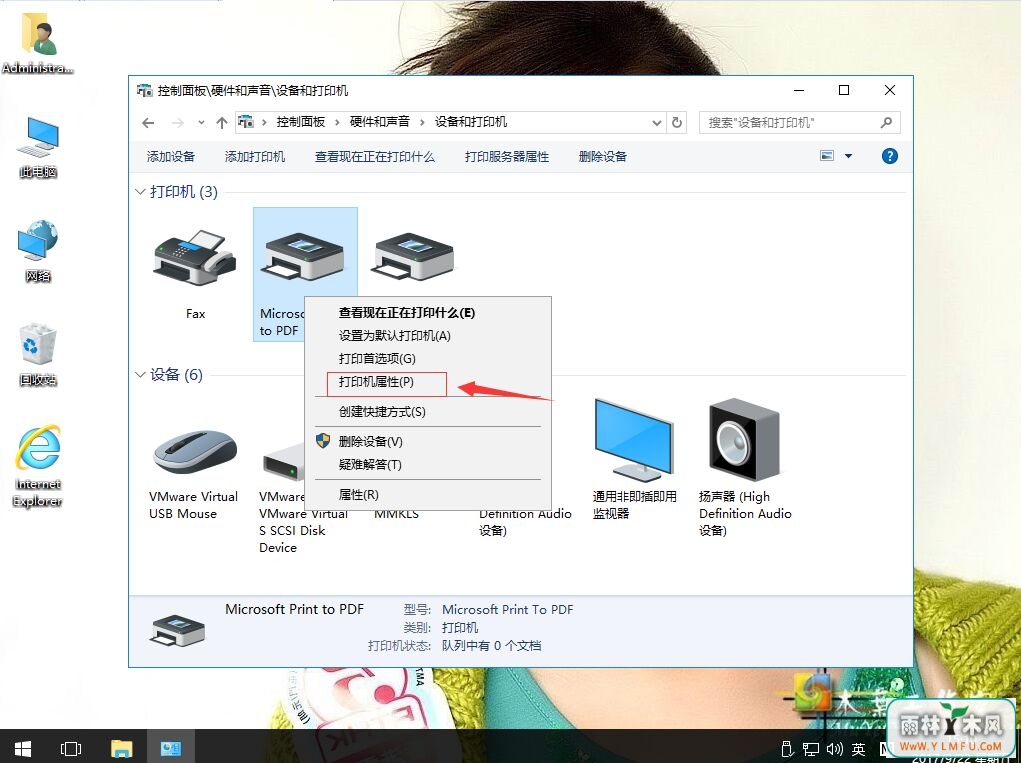The width and height of the screenshot is (1021, 763).
Task: Open the Windows Start button
Action: [x=23, y=748]
